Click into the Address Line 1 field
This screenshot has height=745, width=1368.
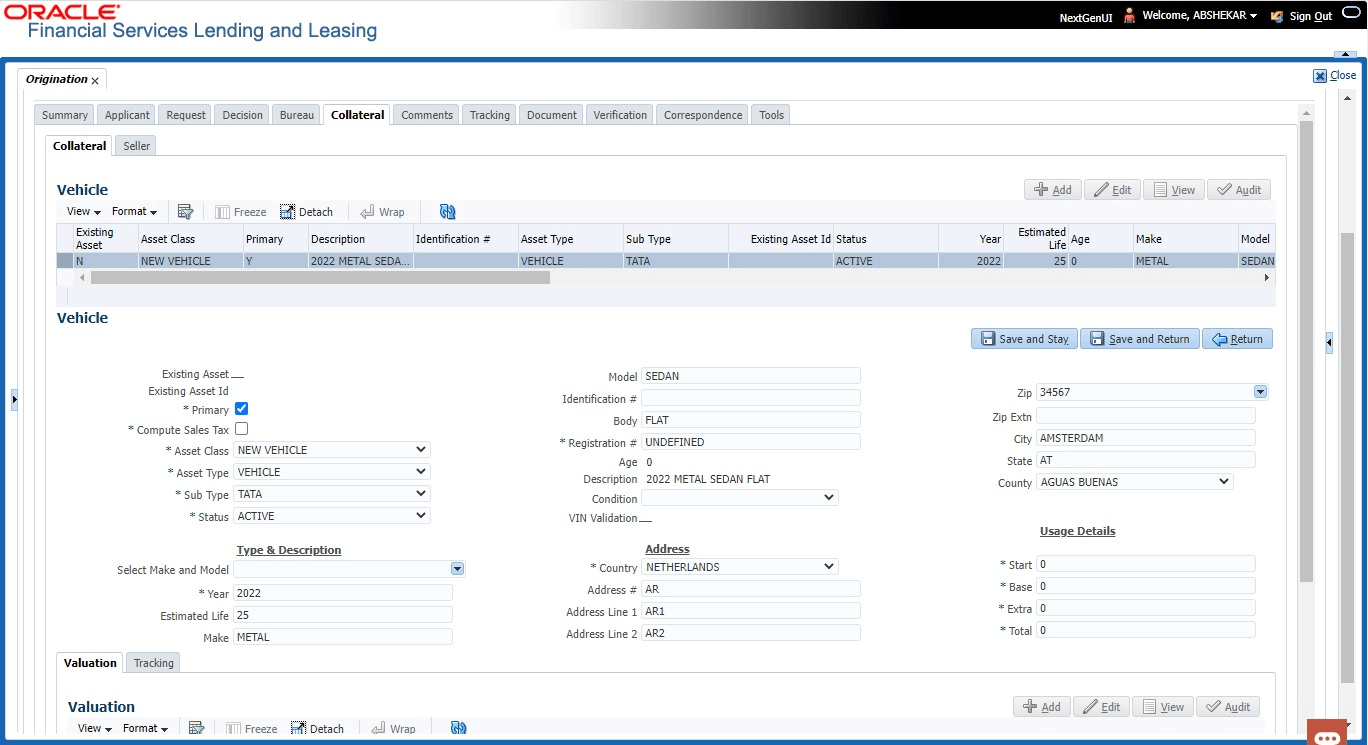pos(751,611)
